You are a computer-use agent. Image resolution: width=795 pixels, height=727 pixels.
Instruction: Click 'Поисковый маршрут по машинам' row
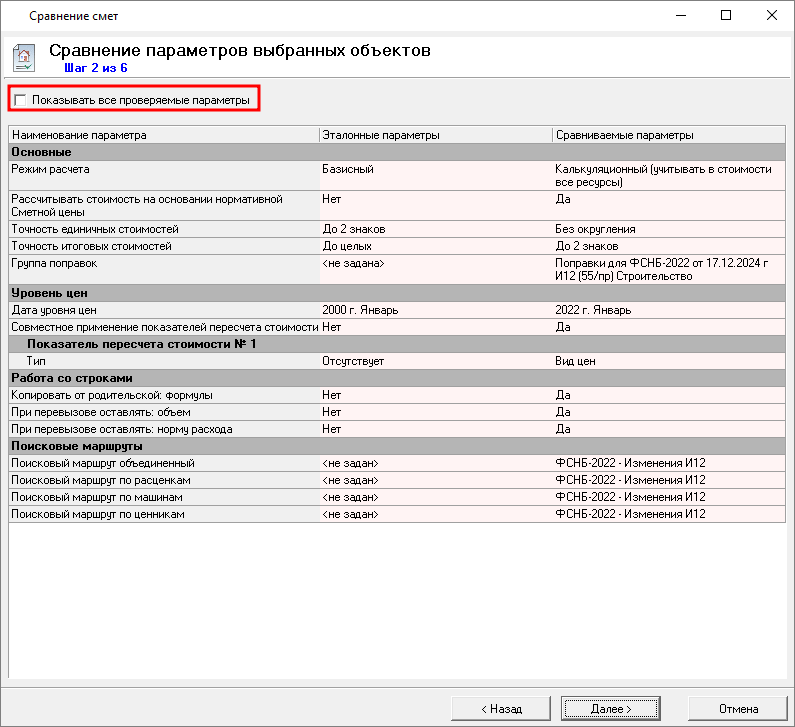97,497
